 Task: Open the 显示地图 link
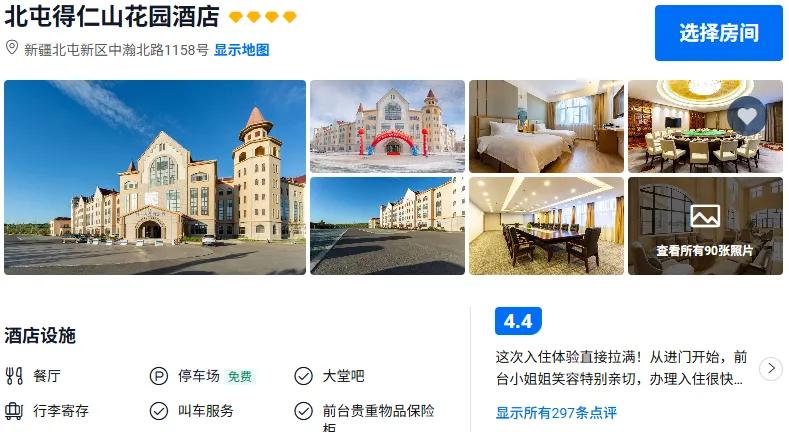[x=242, y=50]
